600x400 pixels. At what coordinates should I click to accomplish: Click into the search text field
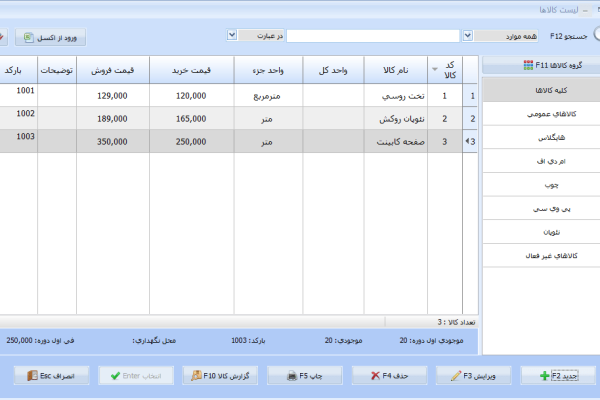pyautogui.click(x=373, y=36)
